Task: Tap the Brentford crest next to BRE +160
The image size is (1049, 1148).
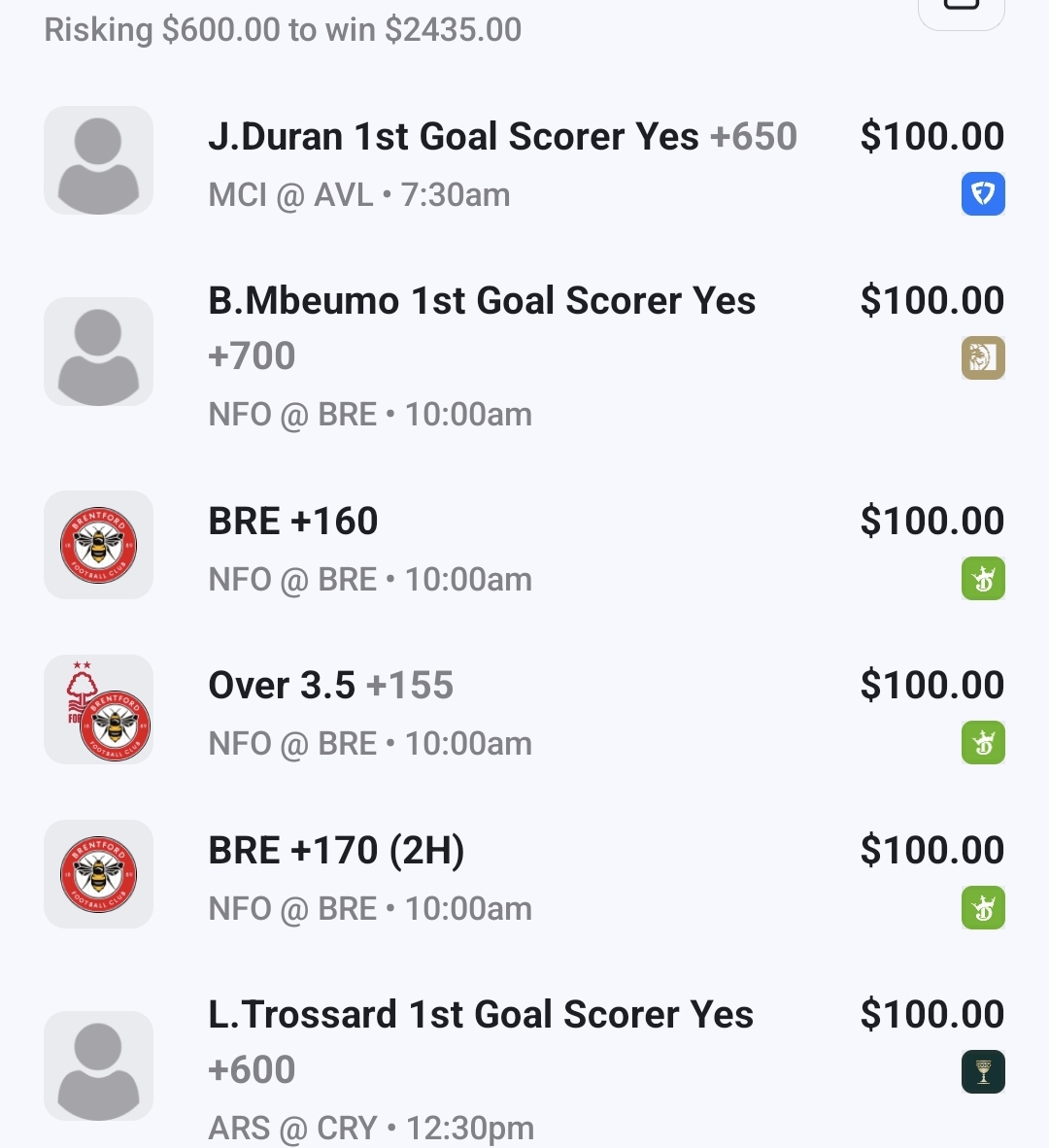Action: point(98,545)
